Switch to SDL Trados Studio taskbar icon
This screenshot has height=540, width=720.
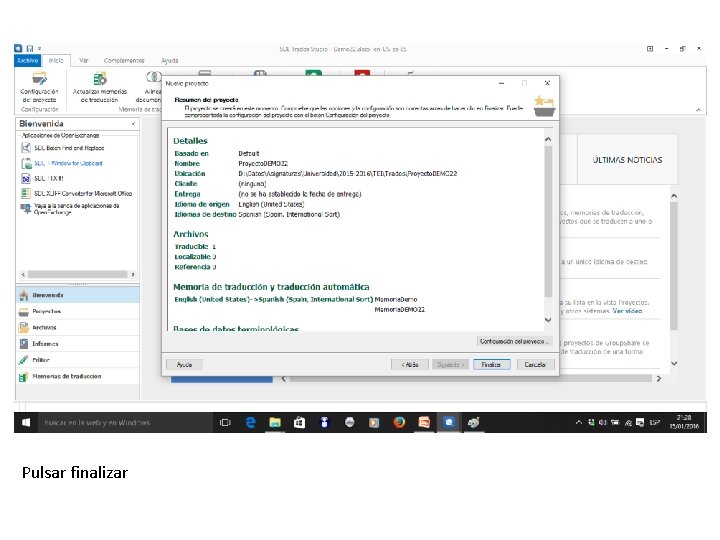[449, 422]
